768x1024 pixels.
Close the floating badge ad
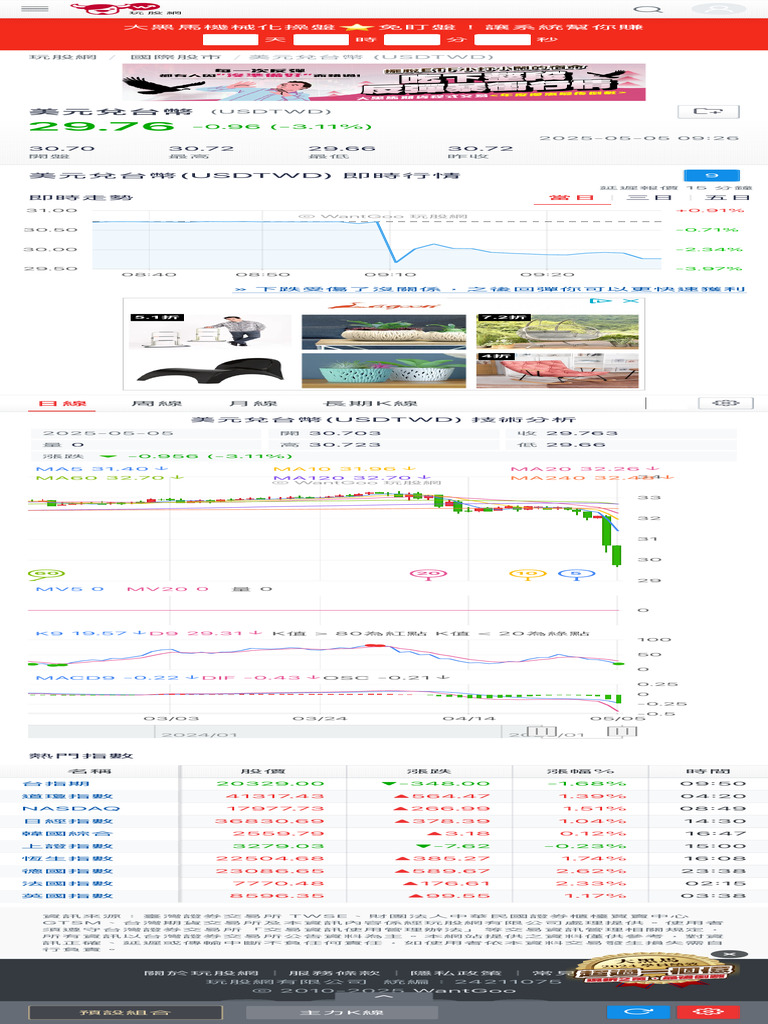[729, 953]
